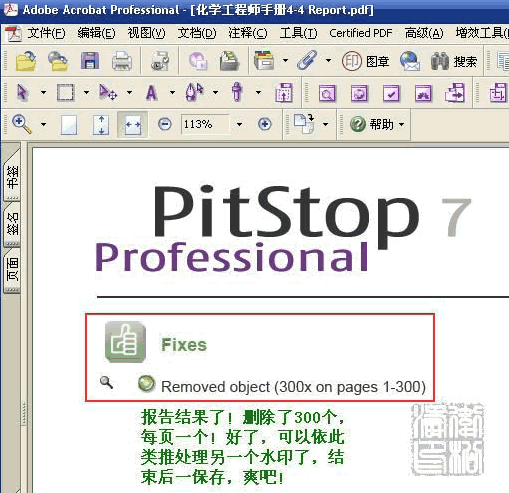Screen dimensions: 509x493
Task: Open the Organizer icon
Action: tap(230, 61)
